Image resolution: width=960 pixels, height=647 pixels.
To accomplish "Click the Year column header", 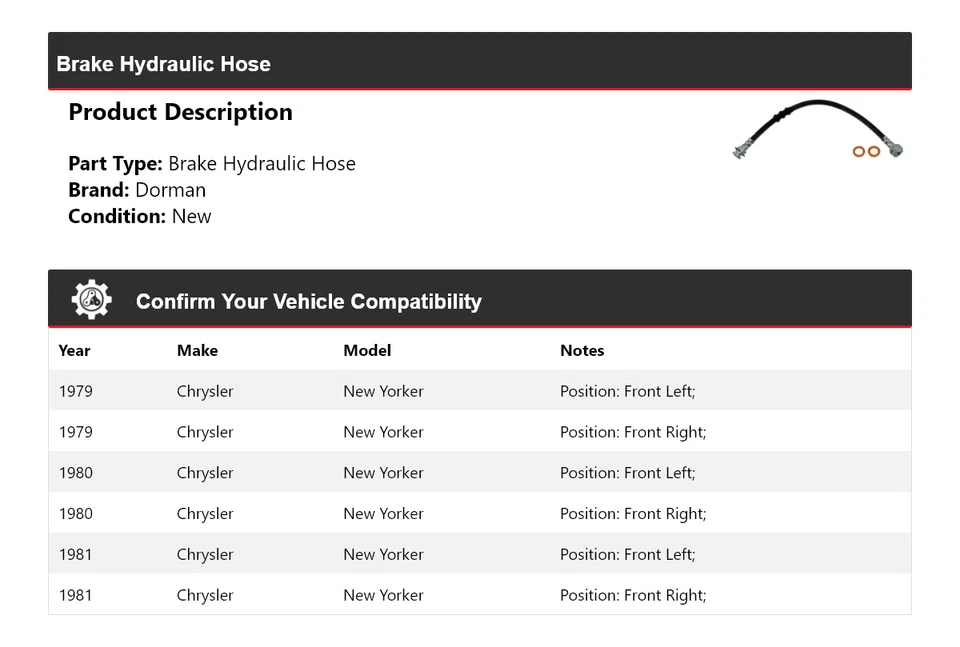I will point(74,350).
